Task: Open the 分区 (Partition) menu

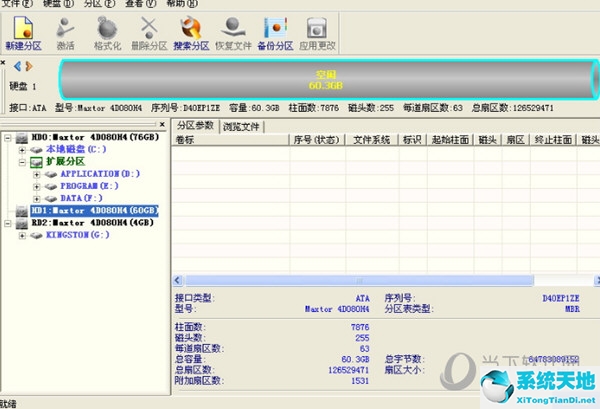Action: coord(99,3)
